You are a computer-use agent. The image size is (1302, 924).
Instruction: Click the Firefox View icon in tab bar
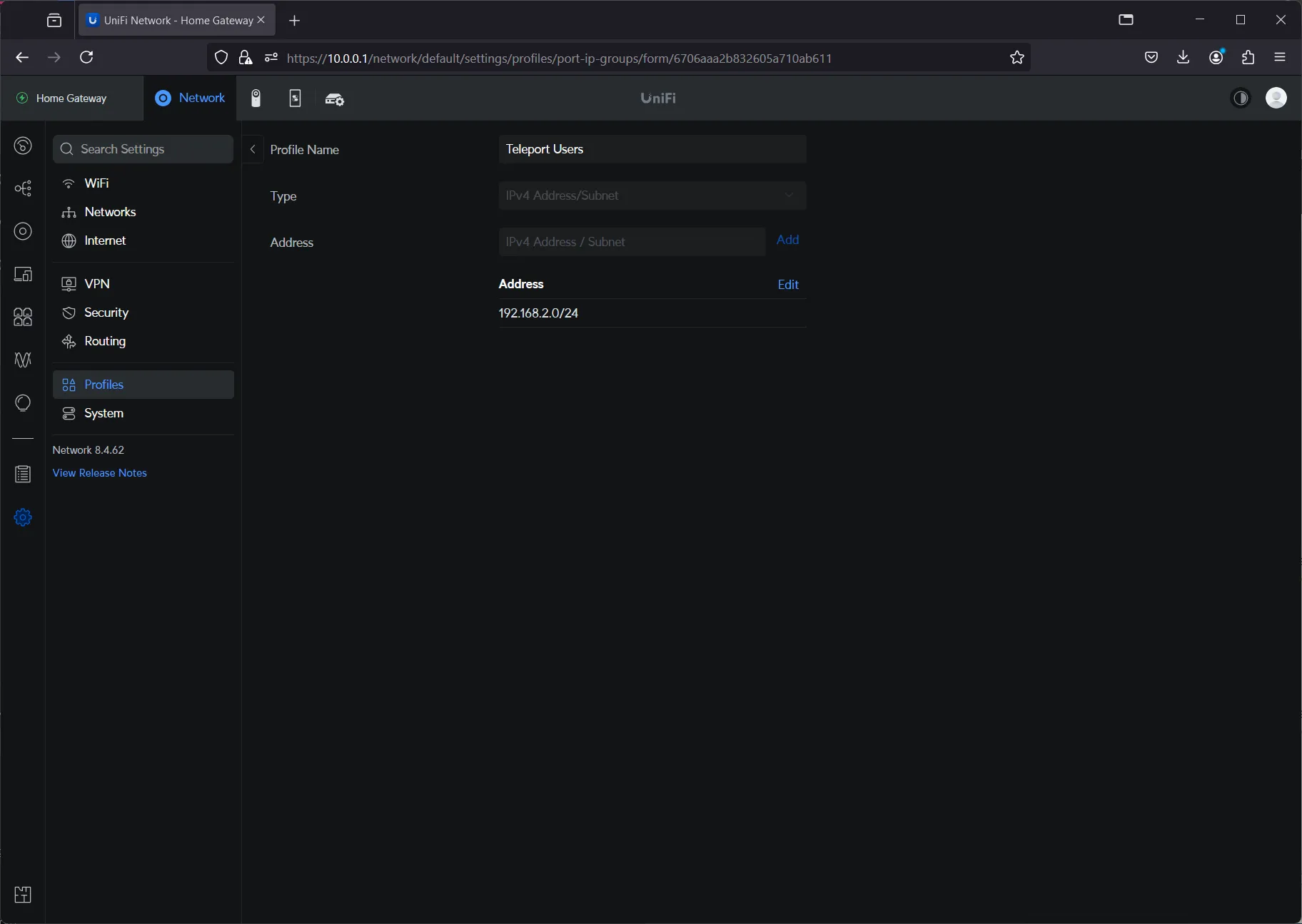[x=54, y=20]
